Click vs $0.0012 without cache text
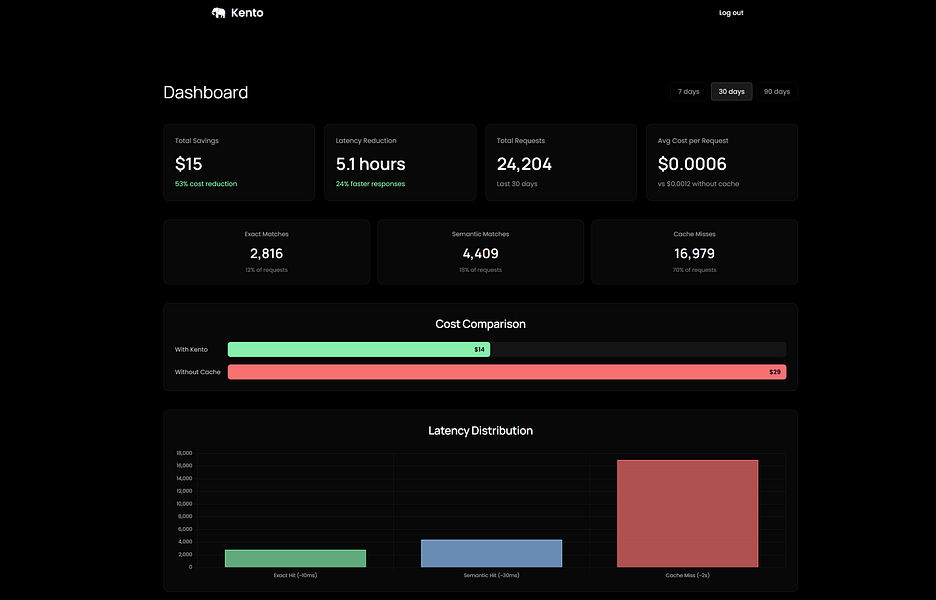Image resolution: width=936 pixels, height=600 pixels. [x=698, y=184]
